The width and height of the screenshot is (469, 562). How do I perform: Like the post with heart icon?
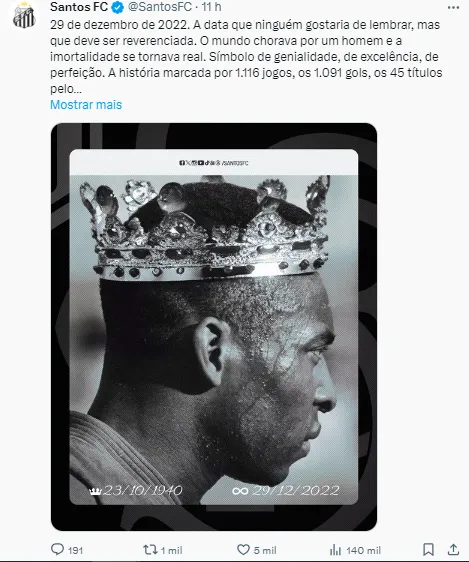[243, 549]
